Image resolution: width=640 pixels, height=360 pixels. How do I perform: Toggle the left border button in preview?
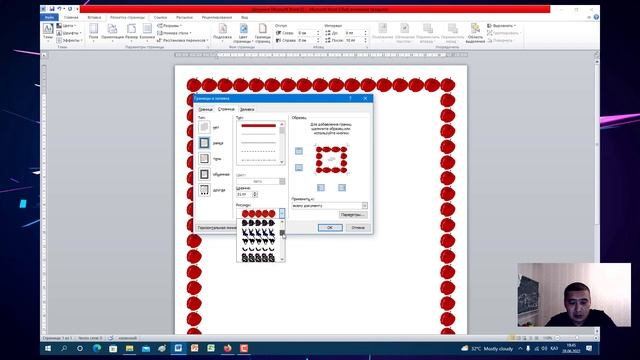point(321,187)
